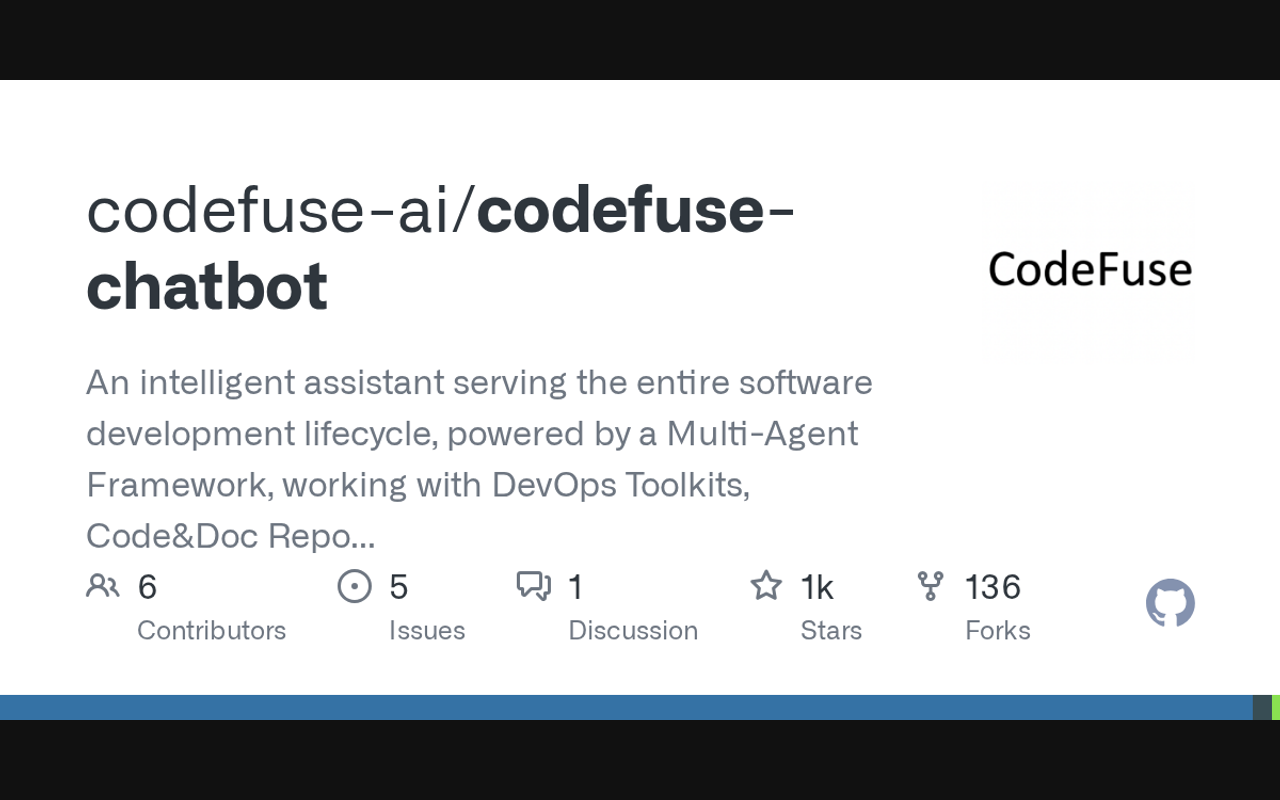1280x800 pixels.
Task: Select the Discussion label
Action: pos(633,630)
